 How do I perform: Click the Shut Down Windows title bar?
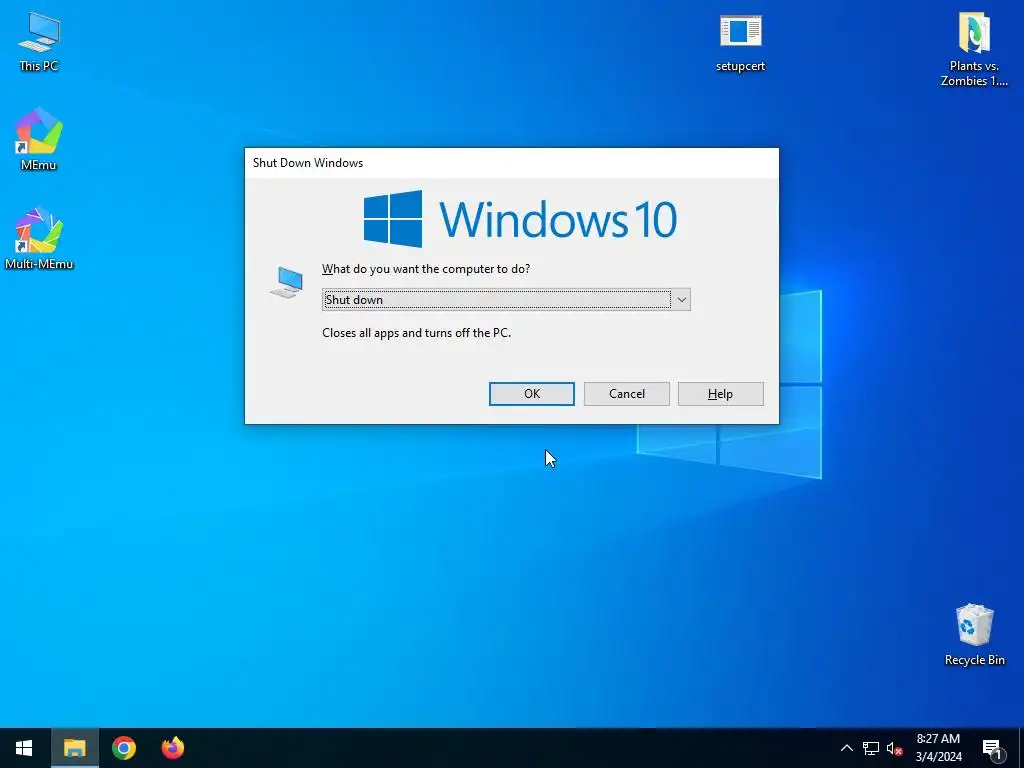(x=511, y=163)
